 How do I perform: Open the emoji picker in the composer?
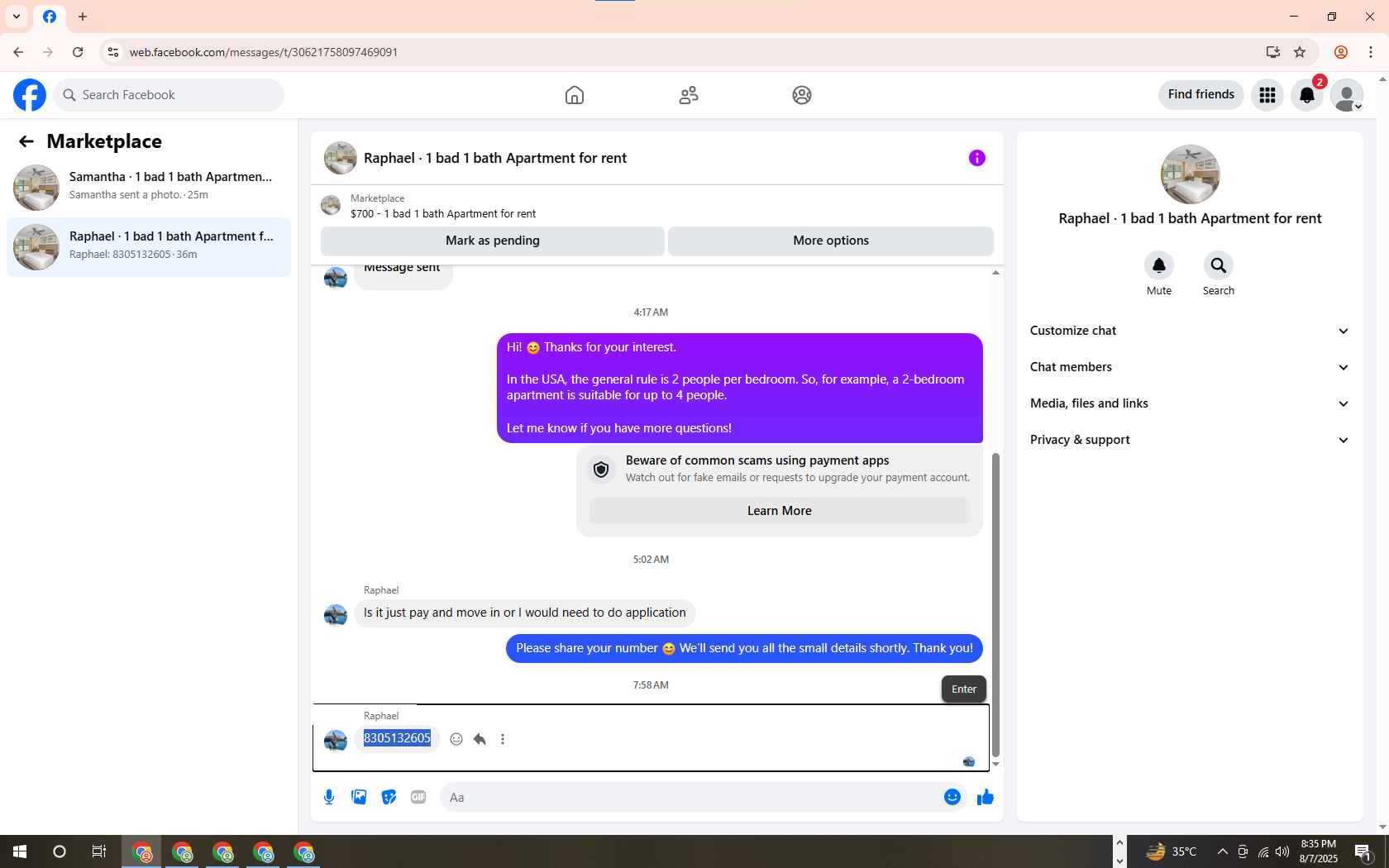click(952, 797)
